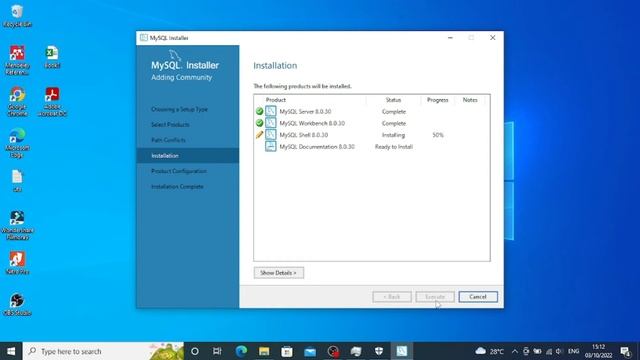Click pencil status icon beside MySQL Shell
This screenshot has height=360, width=640.
click(x=259, y=135)
